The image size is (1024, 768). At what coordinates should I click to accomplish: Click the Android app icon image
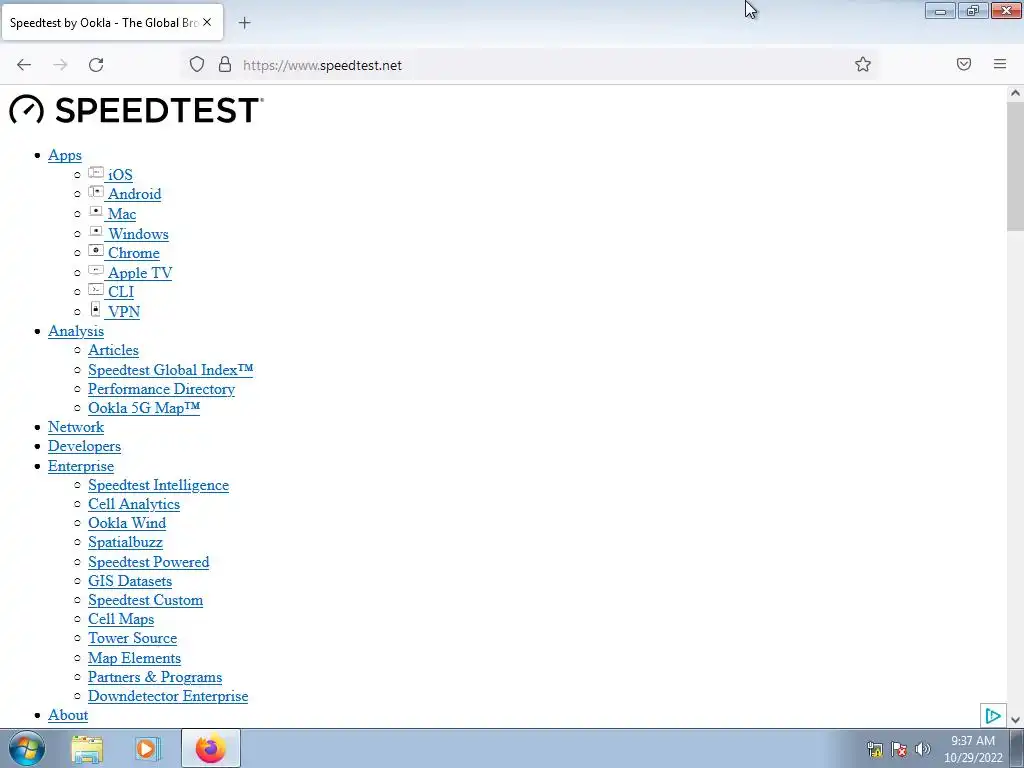tap(96, 192)
